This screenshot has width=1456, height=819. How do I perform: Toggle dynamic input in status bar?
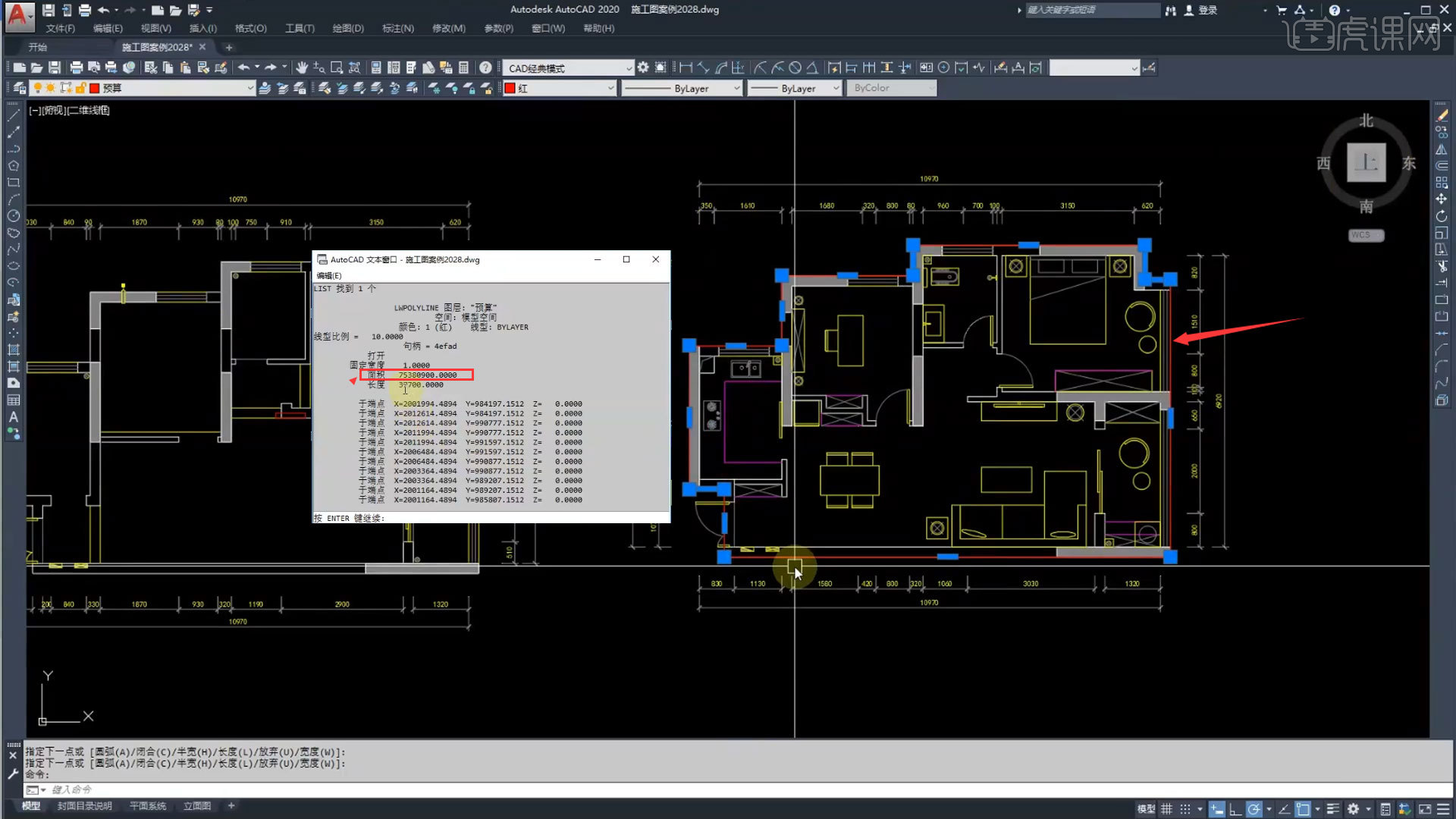pos(1217,809)
